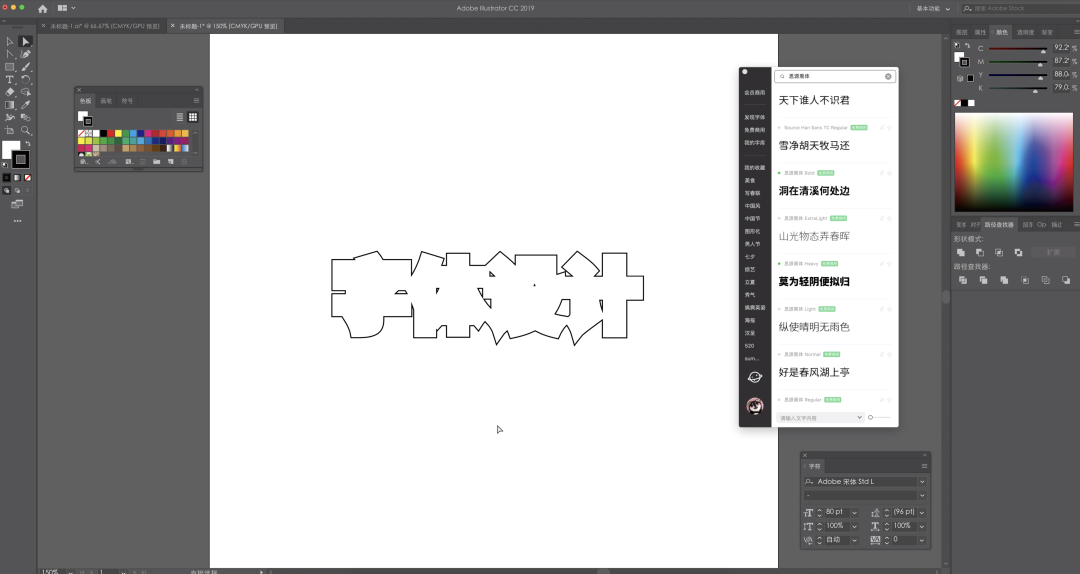
Task: Select the Type tool in toolbar
Action: (10, 79)
